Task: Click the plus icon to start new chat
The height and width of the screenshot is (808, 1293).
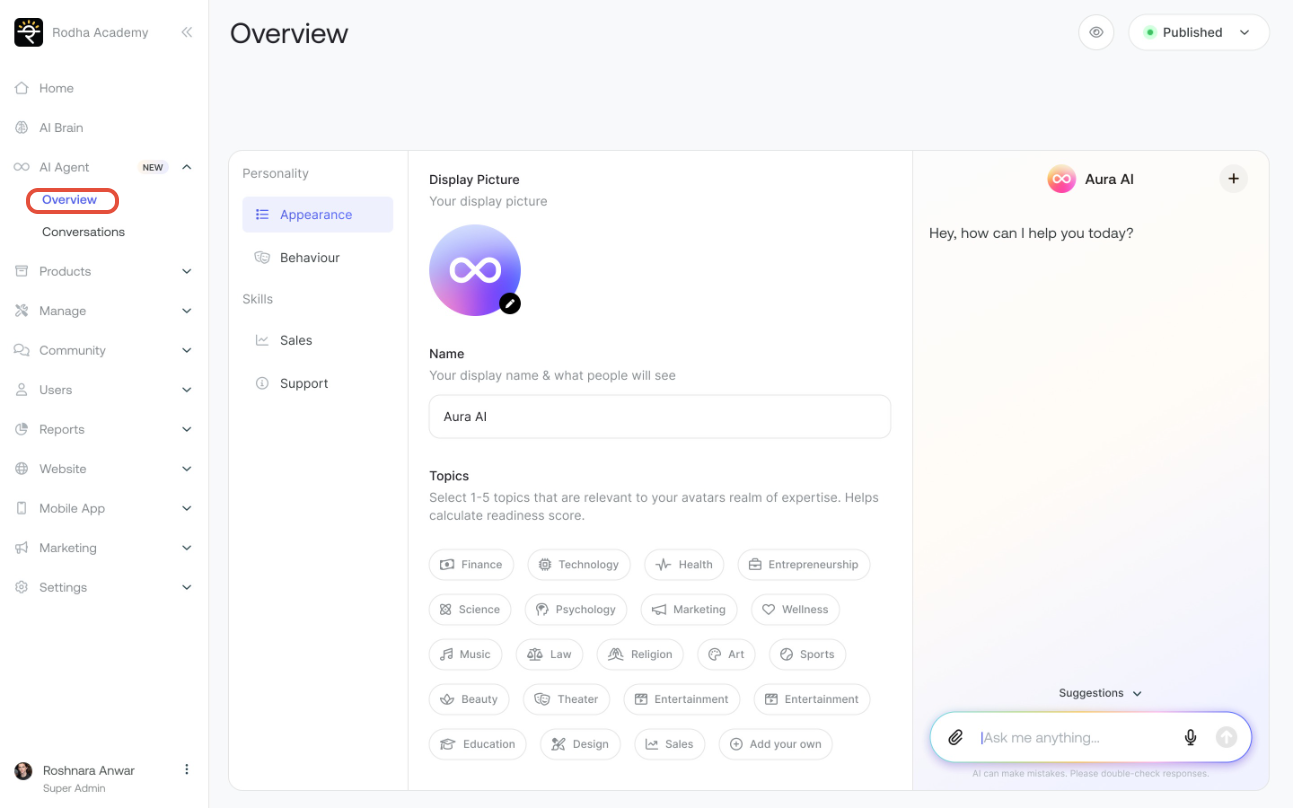Action: coord(1233,179)
